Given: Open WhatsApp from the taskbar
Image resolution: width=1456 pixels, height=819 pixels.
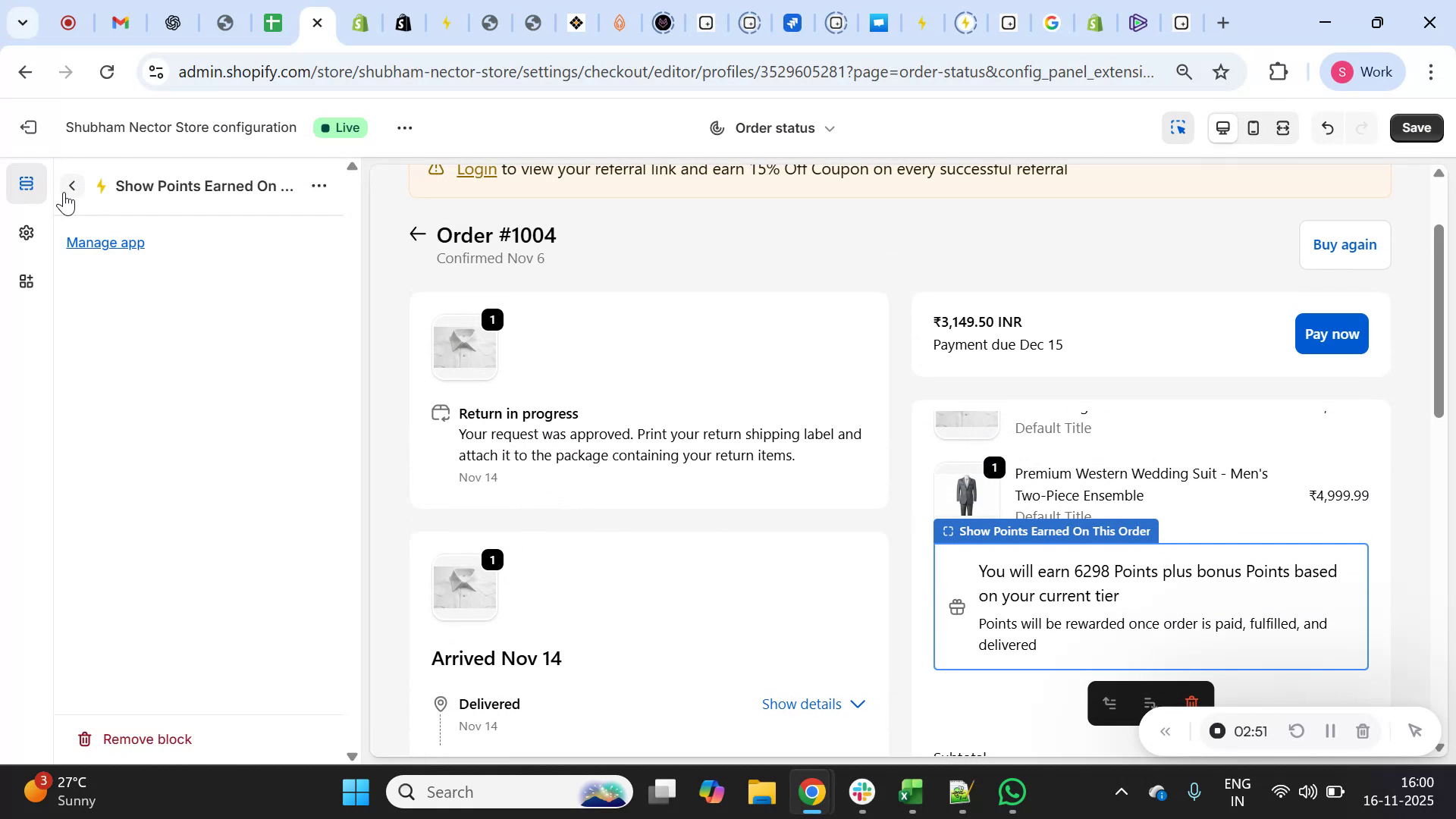Looking at the screenshot, I should [1012, 791].
